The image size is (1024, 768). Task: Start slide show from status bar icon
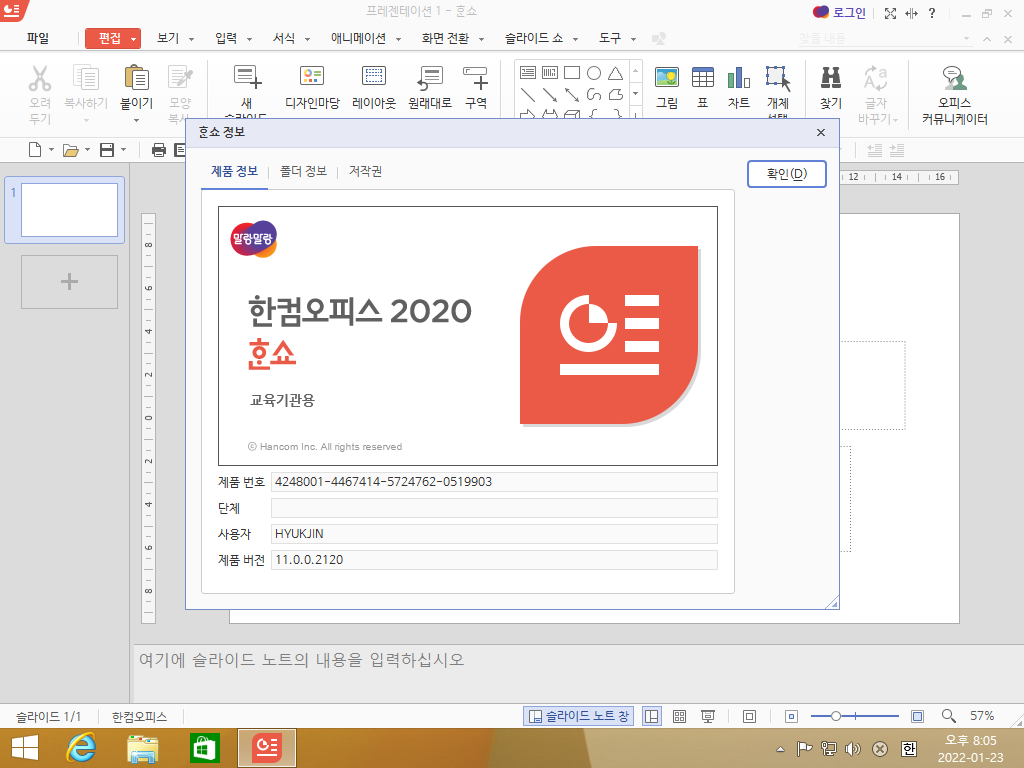707,716
